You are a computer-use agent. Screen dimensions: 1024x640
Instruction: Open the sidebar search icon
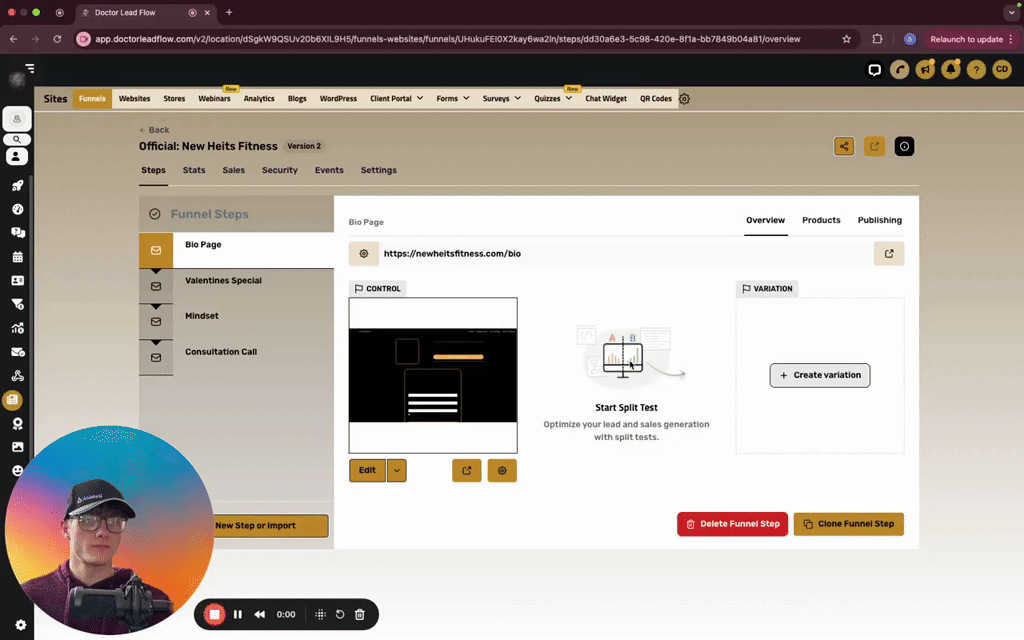17,139
